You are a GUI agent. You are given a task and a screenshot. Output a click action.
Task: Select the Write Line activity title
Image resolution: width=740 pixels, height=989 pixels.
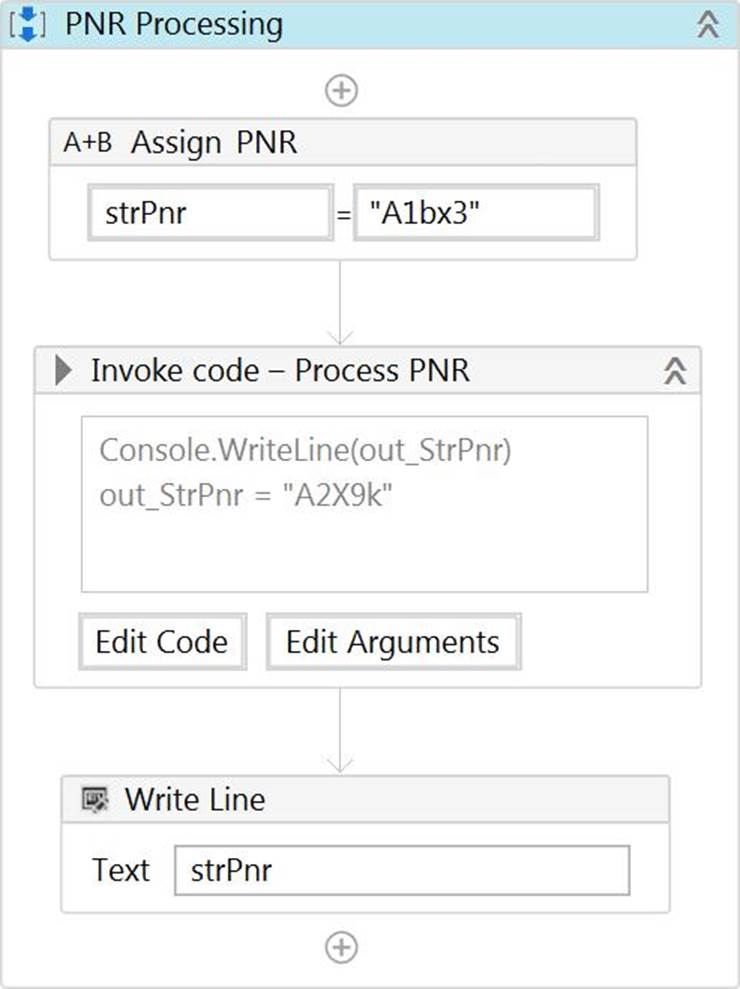point(195,799)
